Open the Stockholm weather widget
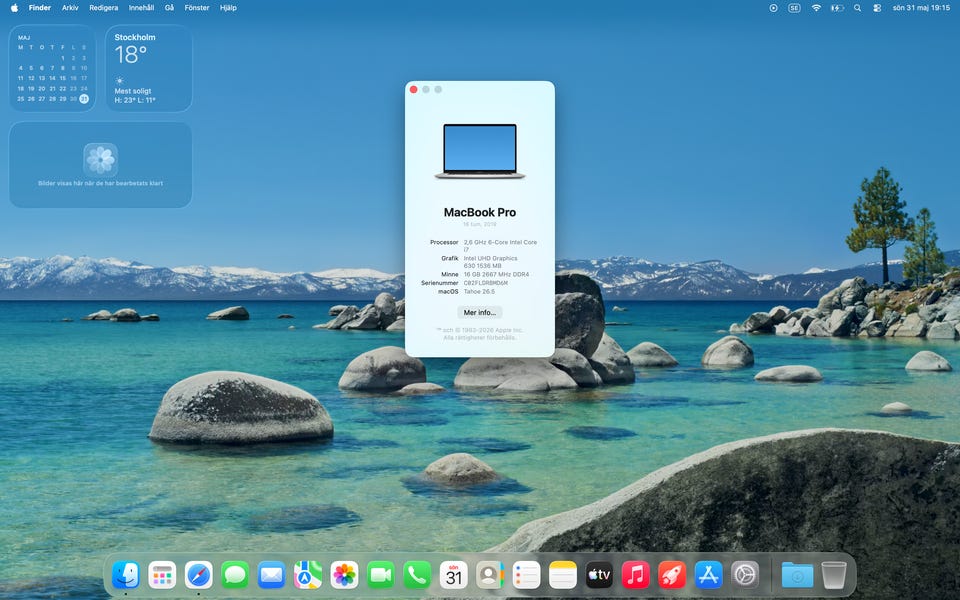 coord(149,68)
